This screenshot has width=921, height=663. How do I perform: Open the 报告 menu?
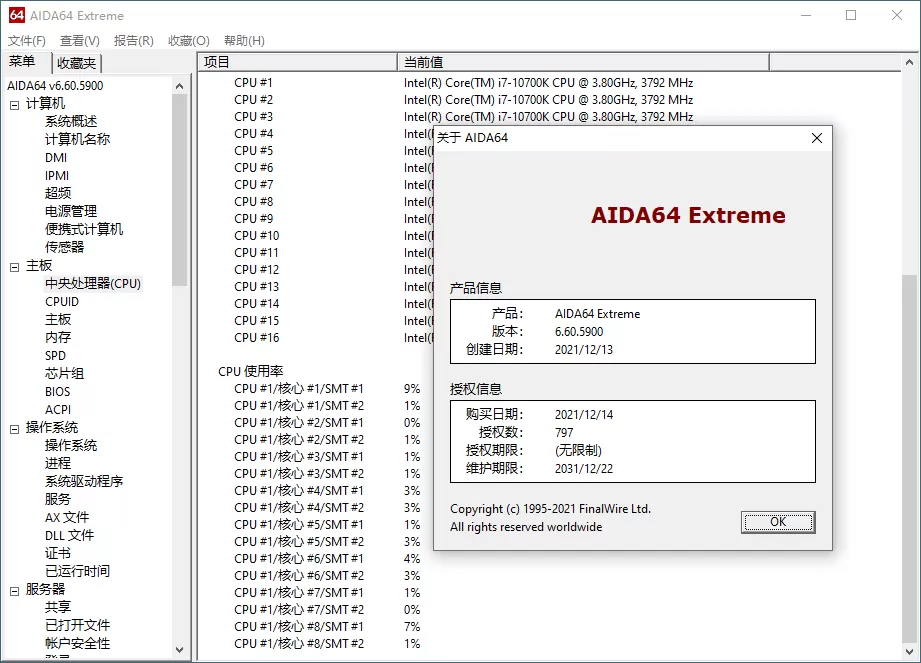click(x=131, y=40)
